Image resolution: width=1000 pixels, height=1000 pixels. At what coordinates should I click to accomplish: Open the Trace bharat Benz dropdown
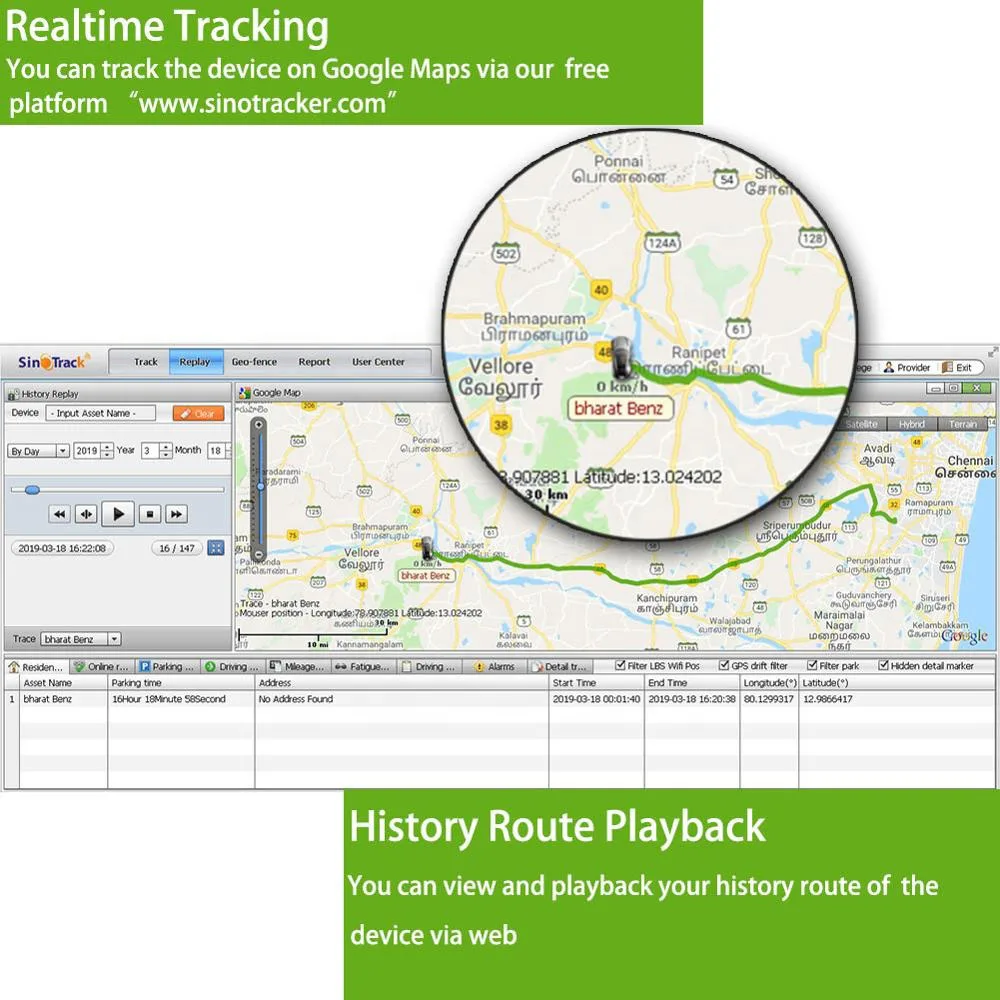coord(81,638)
